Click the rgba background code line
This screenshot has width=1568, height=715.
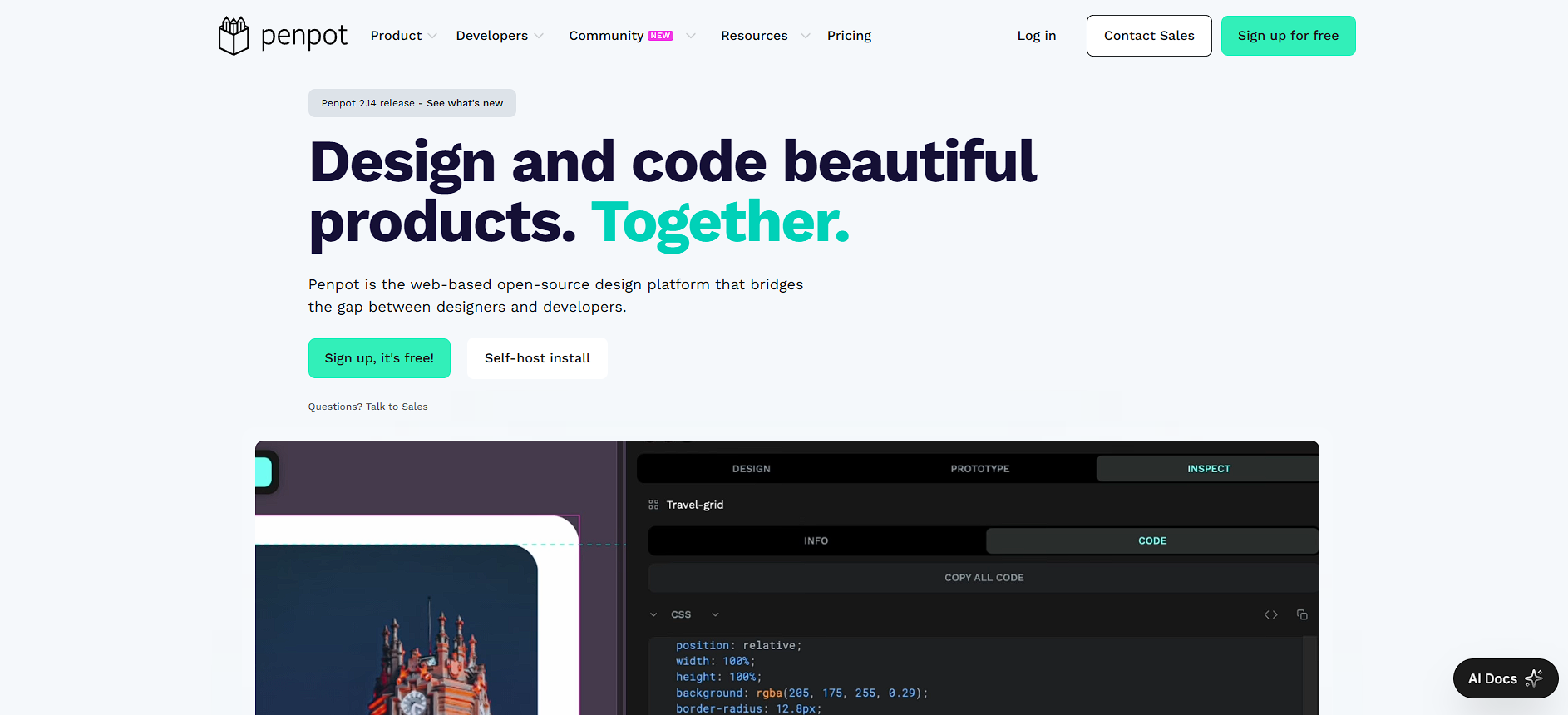click(x=801, y=693)
